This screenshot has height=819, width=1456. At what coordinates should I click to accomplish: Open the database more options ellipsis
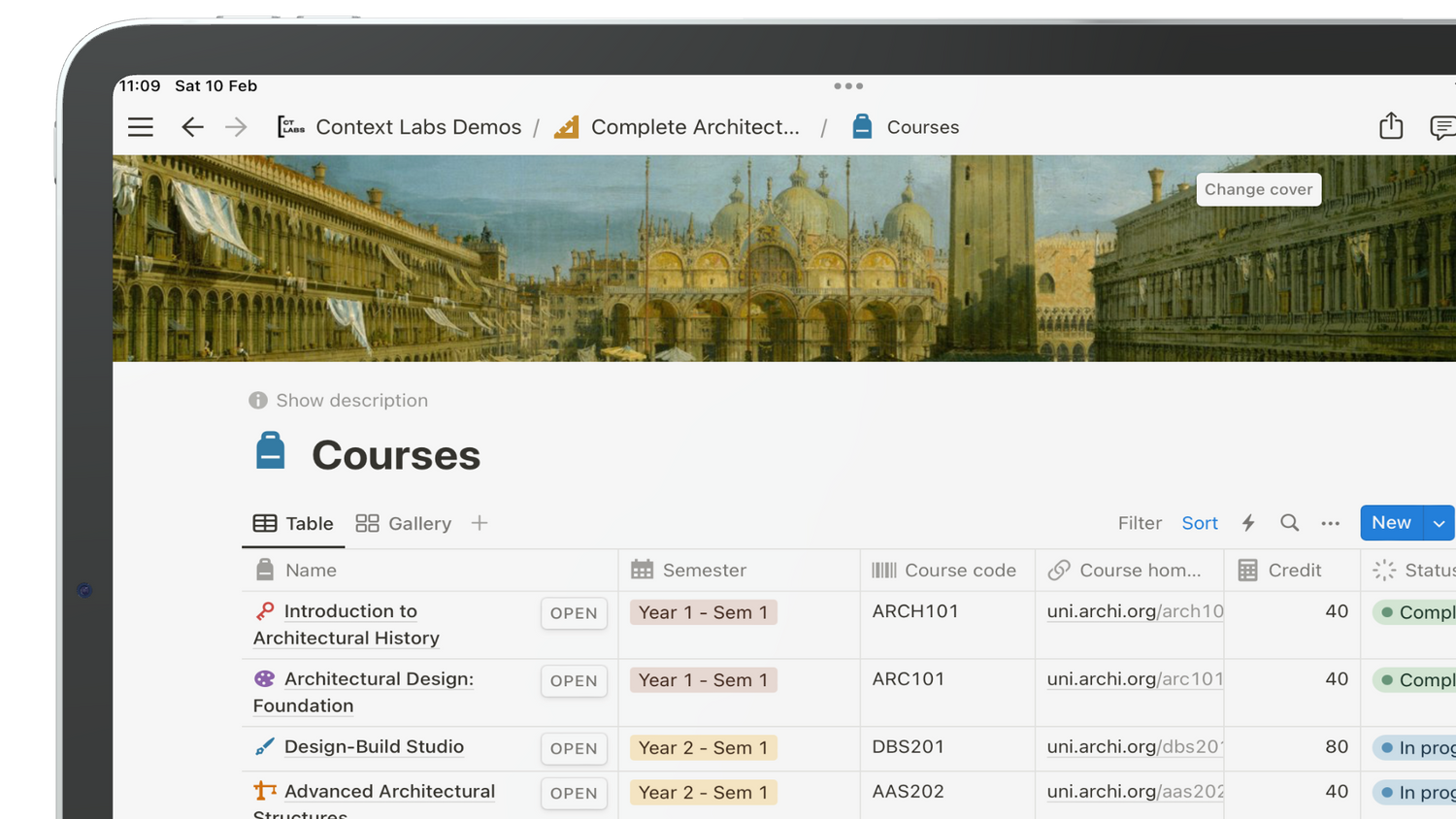click(x=1331, y=523)
